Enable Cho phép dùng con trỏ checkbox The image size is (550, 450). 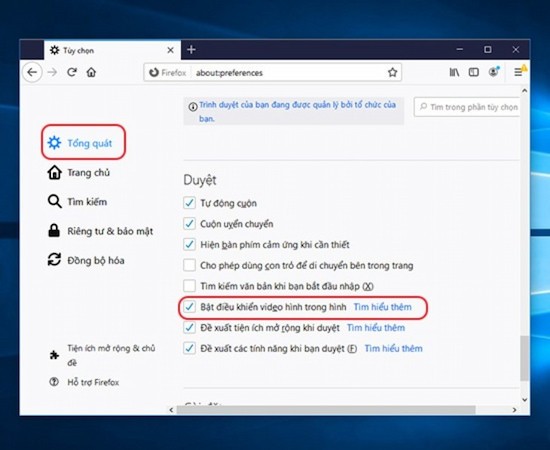click(189, 265)
